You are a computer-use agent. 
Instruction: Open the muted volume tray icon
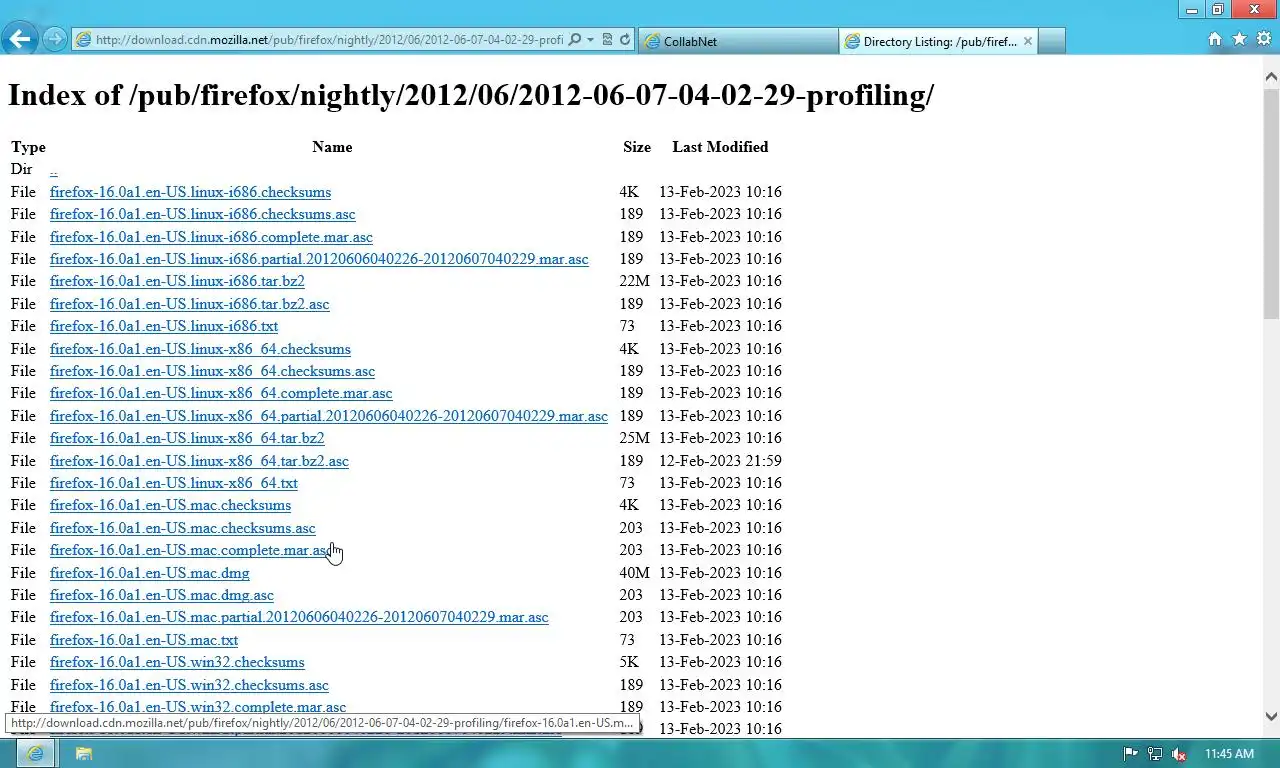1179,754
